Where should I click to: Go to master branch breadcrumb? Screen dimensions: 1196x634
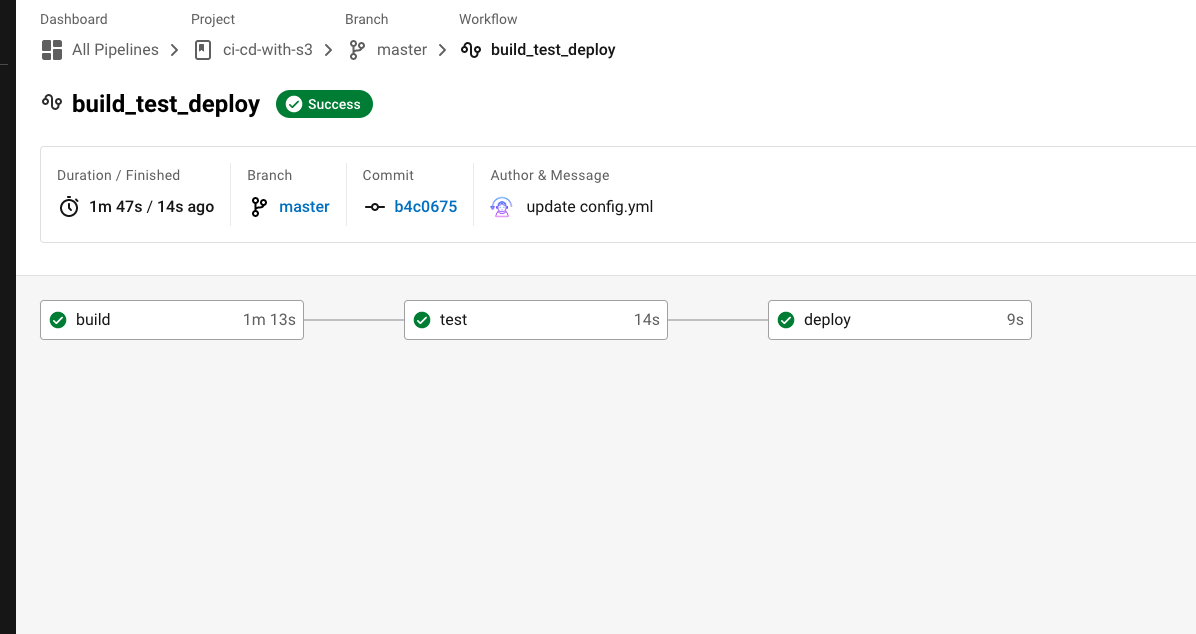402,50
